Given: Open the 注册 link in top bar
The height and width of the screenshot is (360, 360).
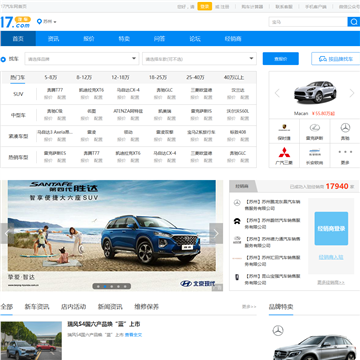Looking at the screenshot, I should [225, 6].
